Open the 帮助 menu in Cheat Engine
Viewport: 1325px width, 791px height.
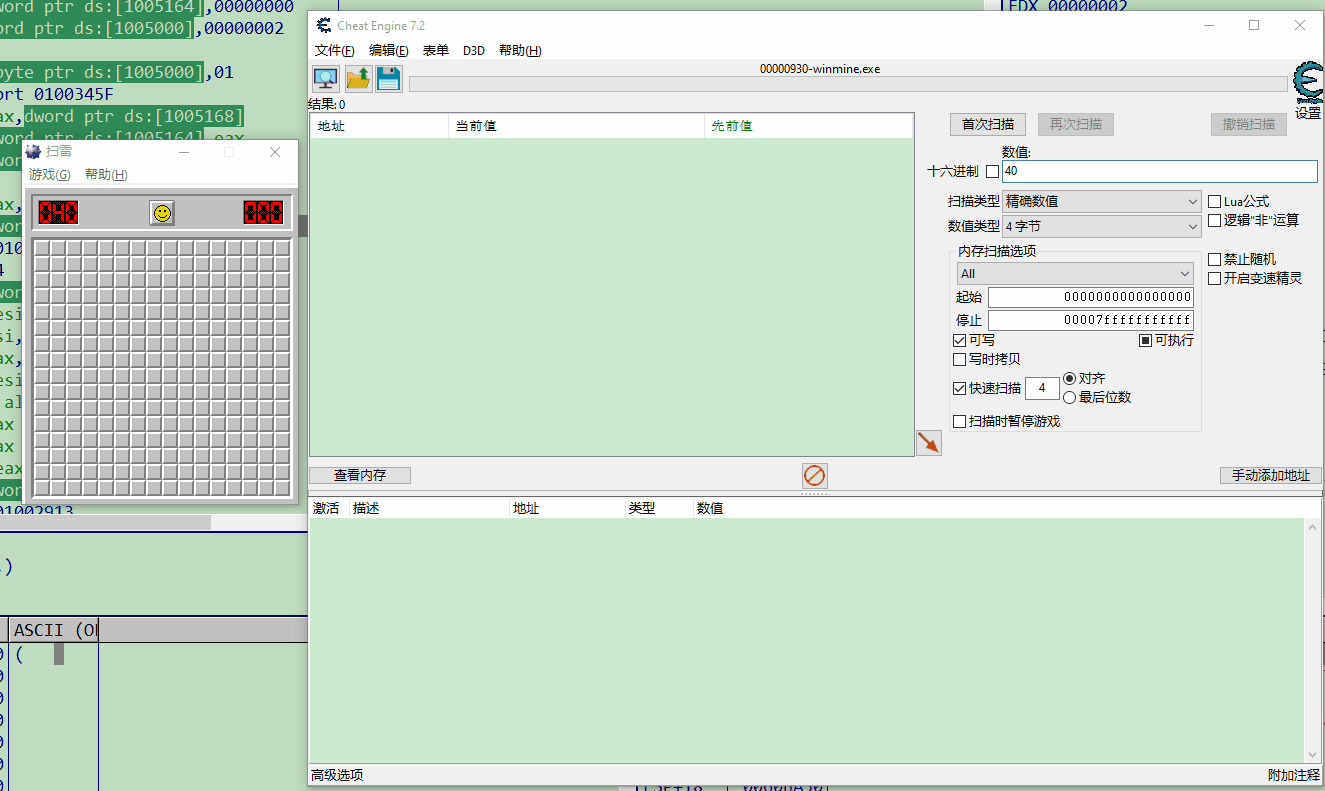pyautogui.click(x=520, y=51)
